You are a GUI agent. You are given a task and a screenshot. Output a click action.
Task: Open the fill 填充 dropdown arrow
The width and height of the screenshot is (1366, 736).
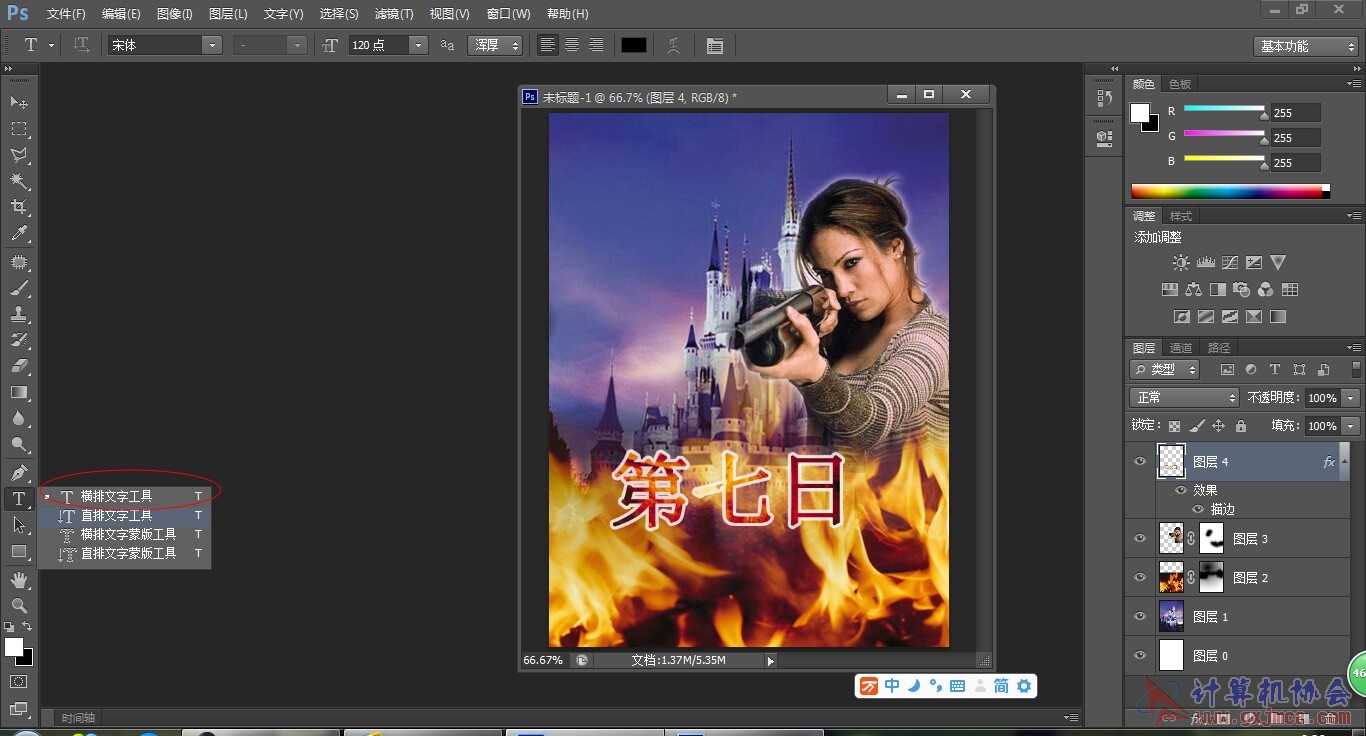(x=1351, y=426)
